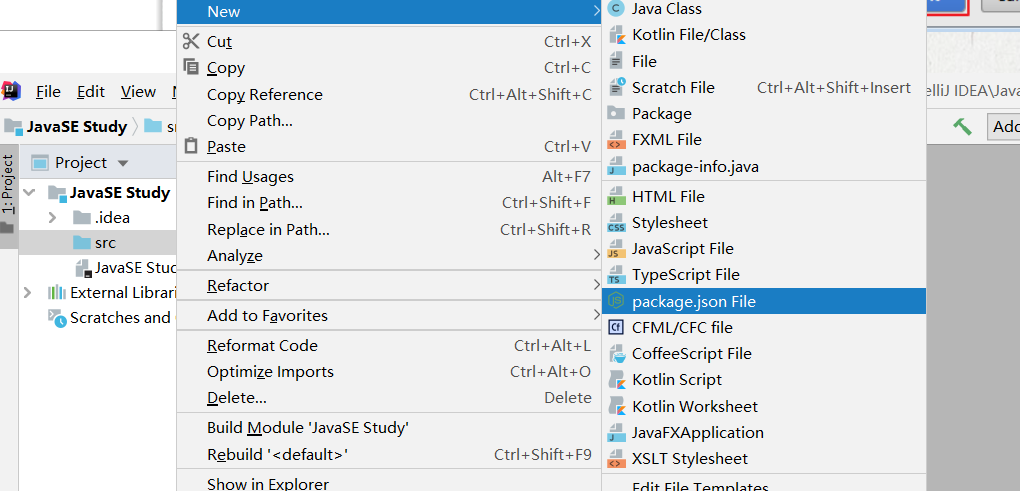Click the Copy icon in context menu

[191, 66]
